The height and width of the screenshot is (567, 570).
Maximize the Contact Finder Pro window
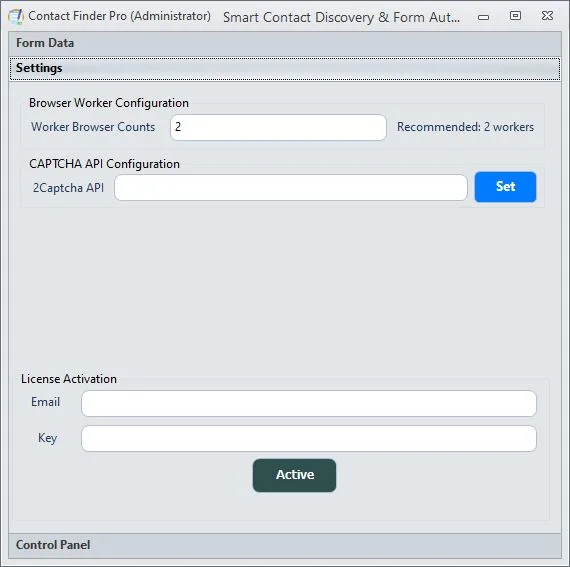[515, 16]
